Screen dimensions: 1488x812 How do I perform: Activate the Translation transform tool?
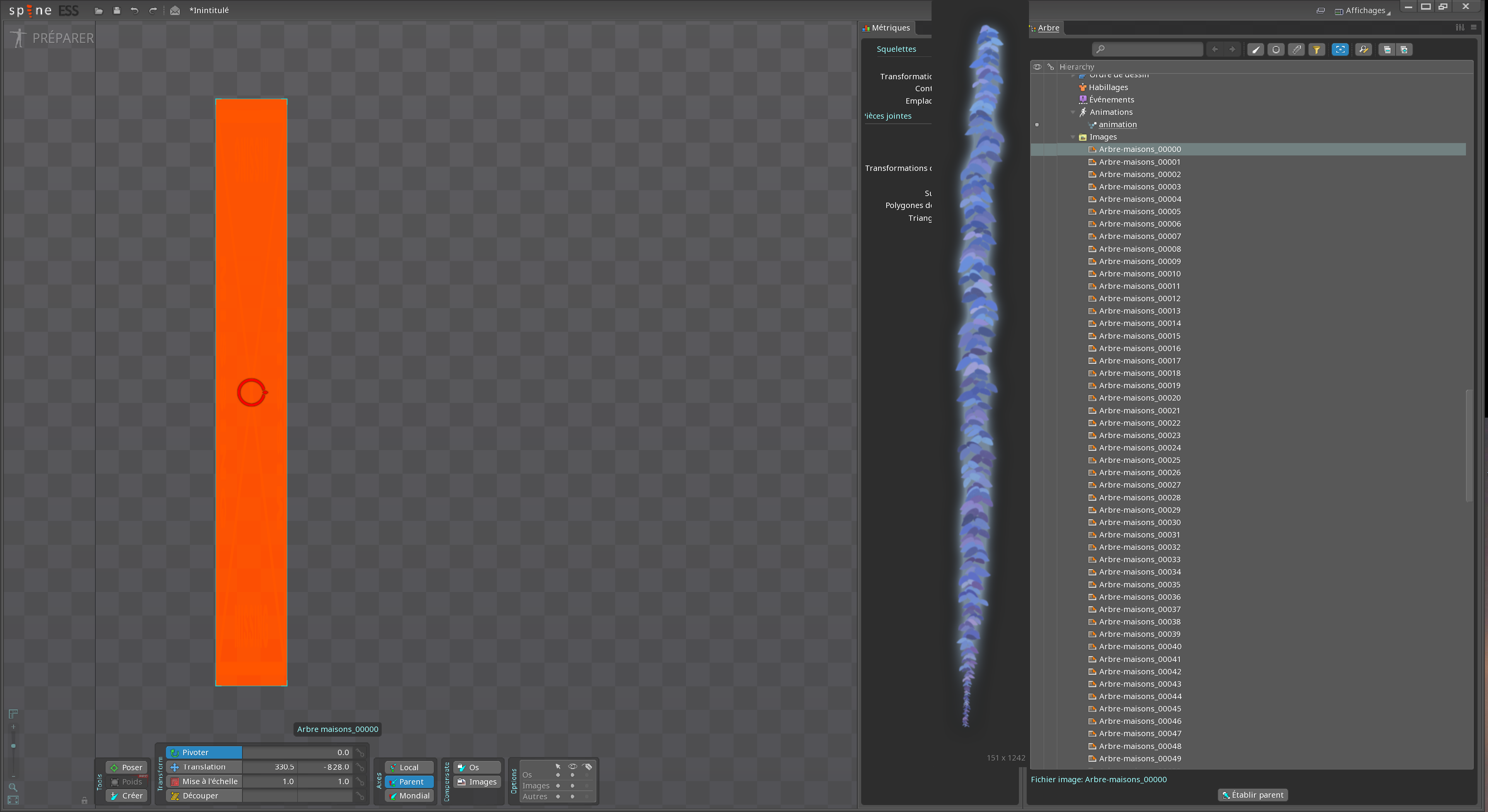pyautogui.click(x=203, y=767)
